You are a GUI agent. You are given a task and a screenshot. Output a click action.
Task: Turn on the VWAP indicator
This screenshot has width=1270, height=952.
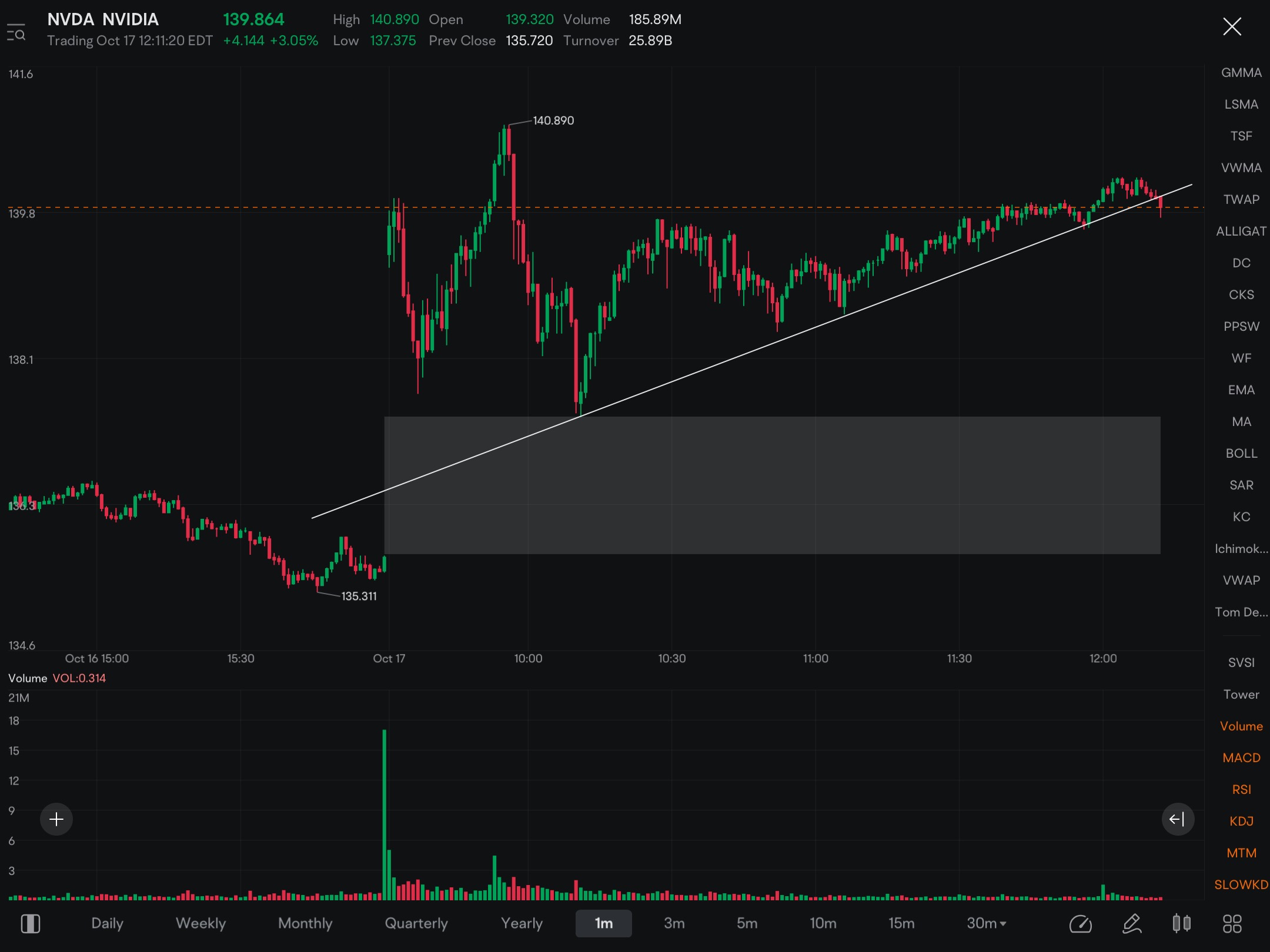(x=1241, y=581)
